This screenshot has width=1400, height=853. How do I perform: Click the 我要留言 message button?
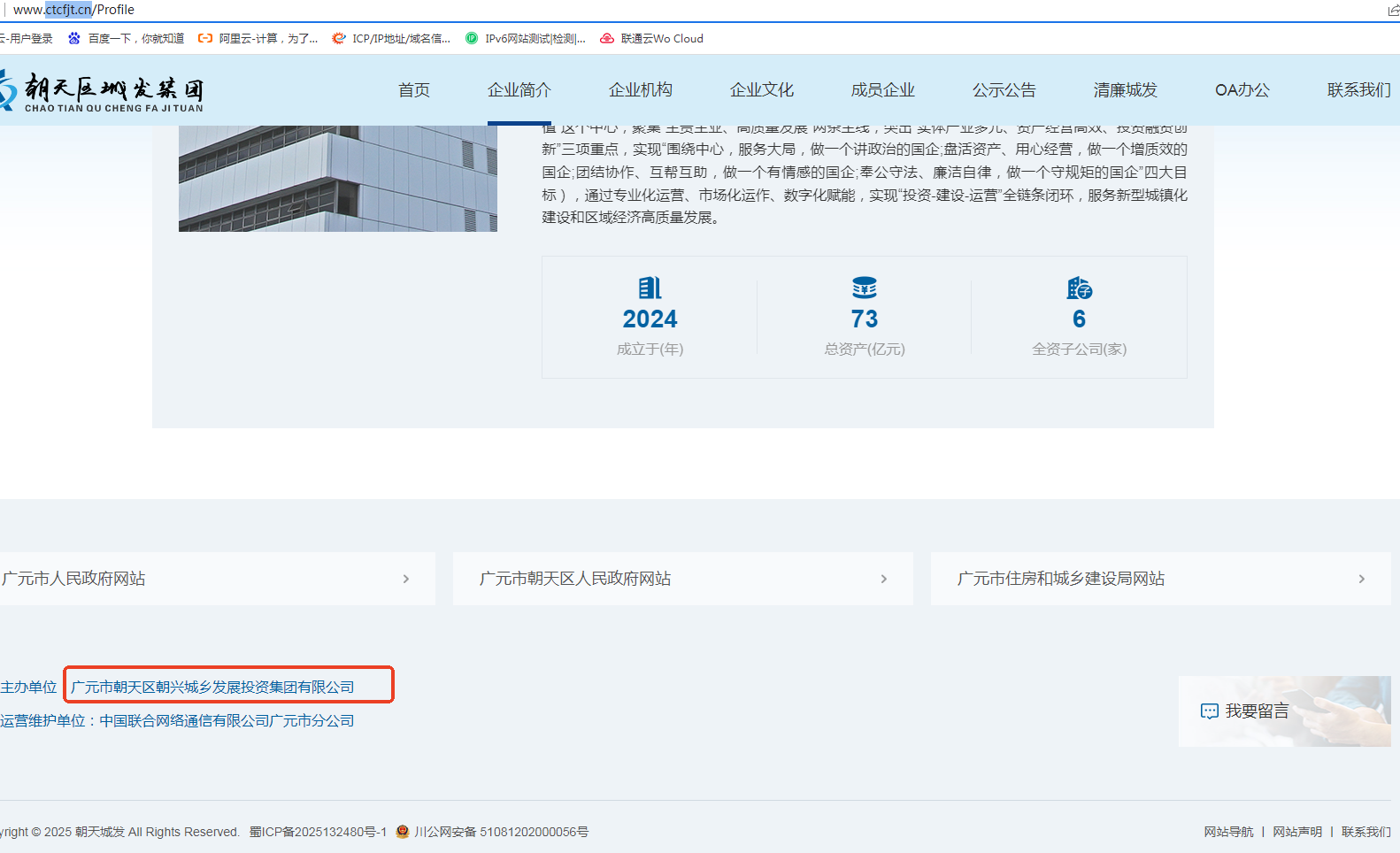(1284, 711)
